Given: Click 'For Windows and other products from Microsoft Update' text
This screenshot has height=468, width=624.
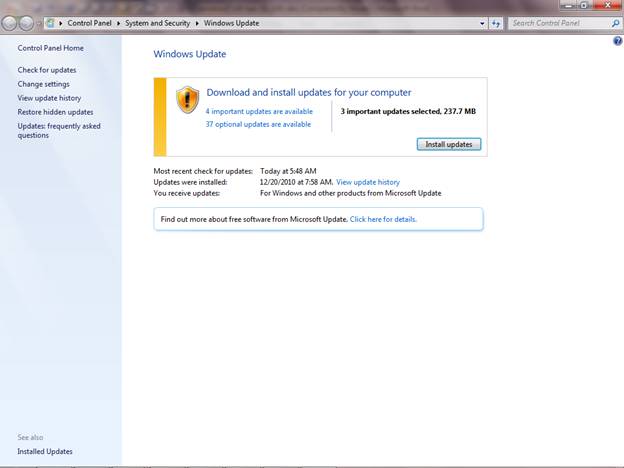Looking at the screenshot, I should [x=351, y=193].
